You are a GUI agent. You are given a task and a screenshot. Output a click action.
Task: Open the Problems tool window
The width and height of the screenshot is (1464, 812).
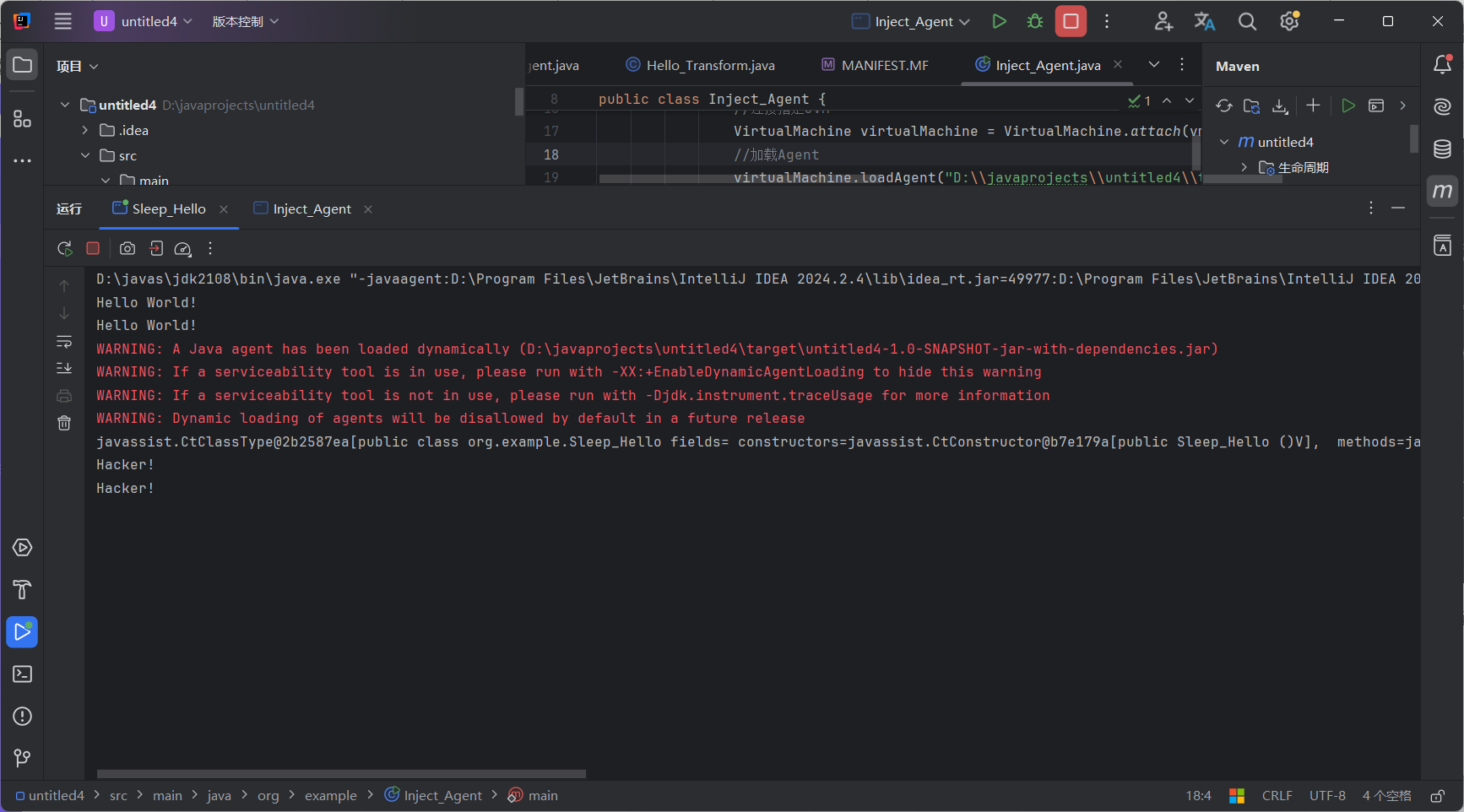point(22,717)
